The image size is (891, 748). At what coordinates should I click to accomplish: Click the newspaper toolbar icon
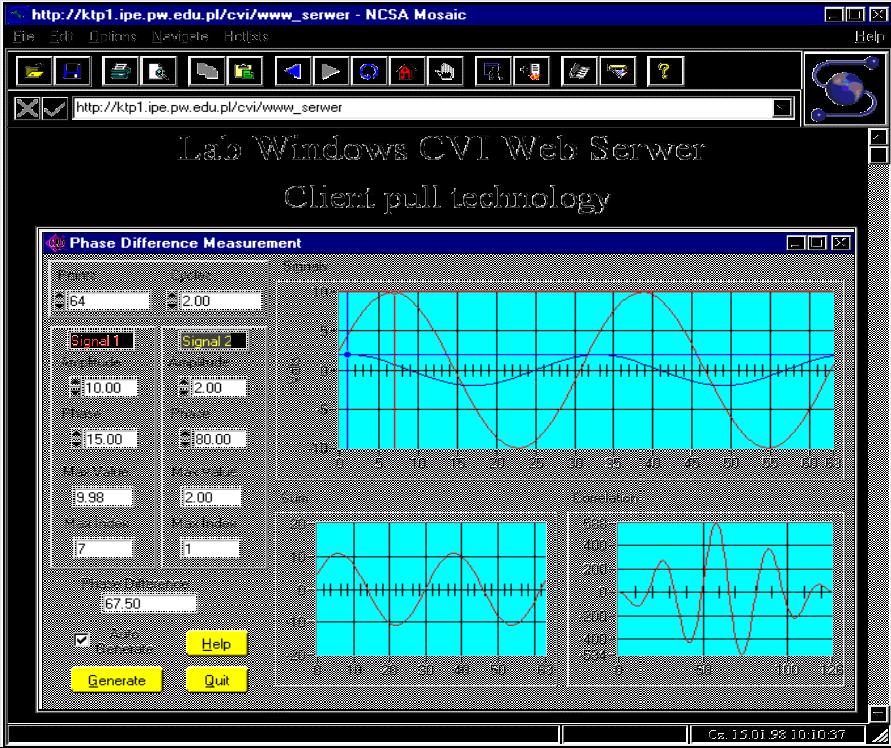click(578, 72)
